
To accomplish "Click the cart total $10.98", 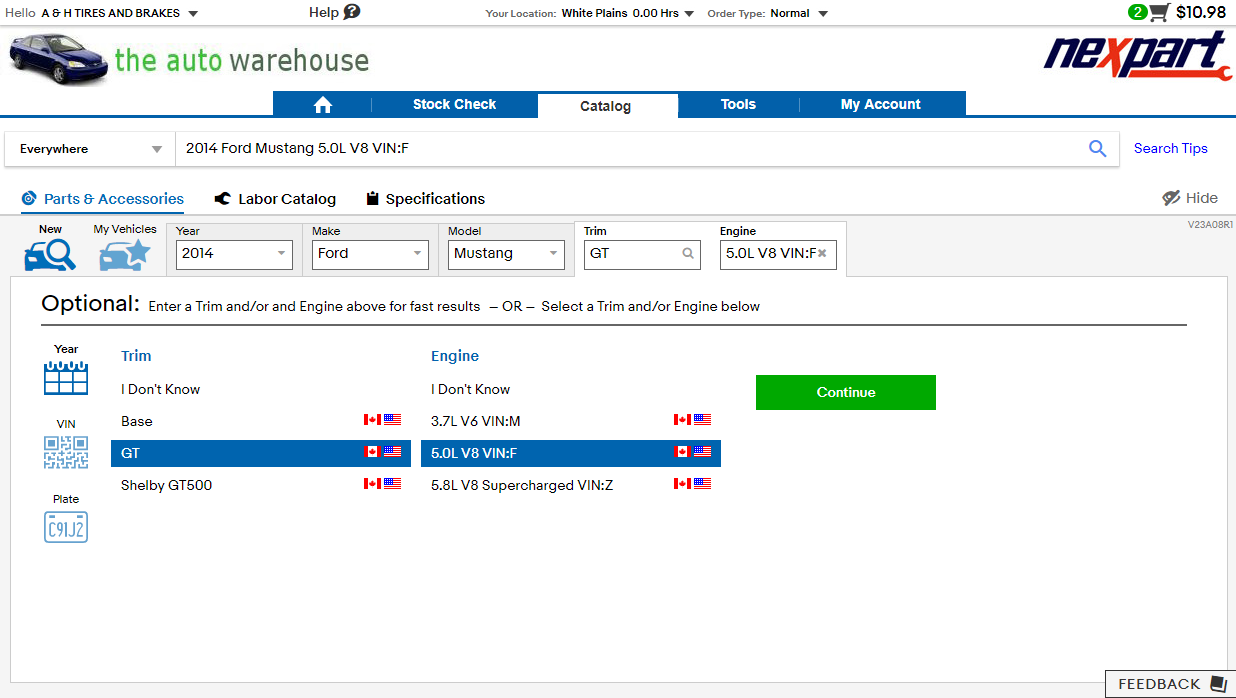I will coord(1201,12).
